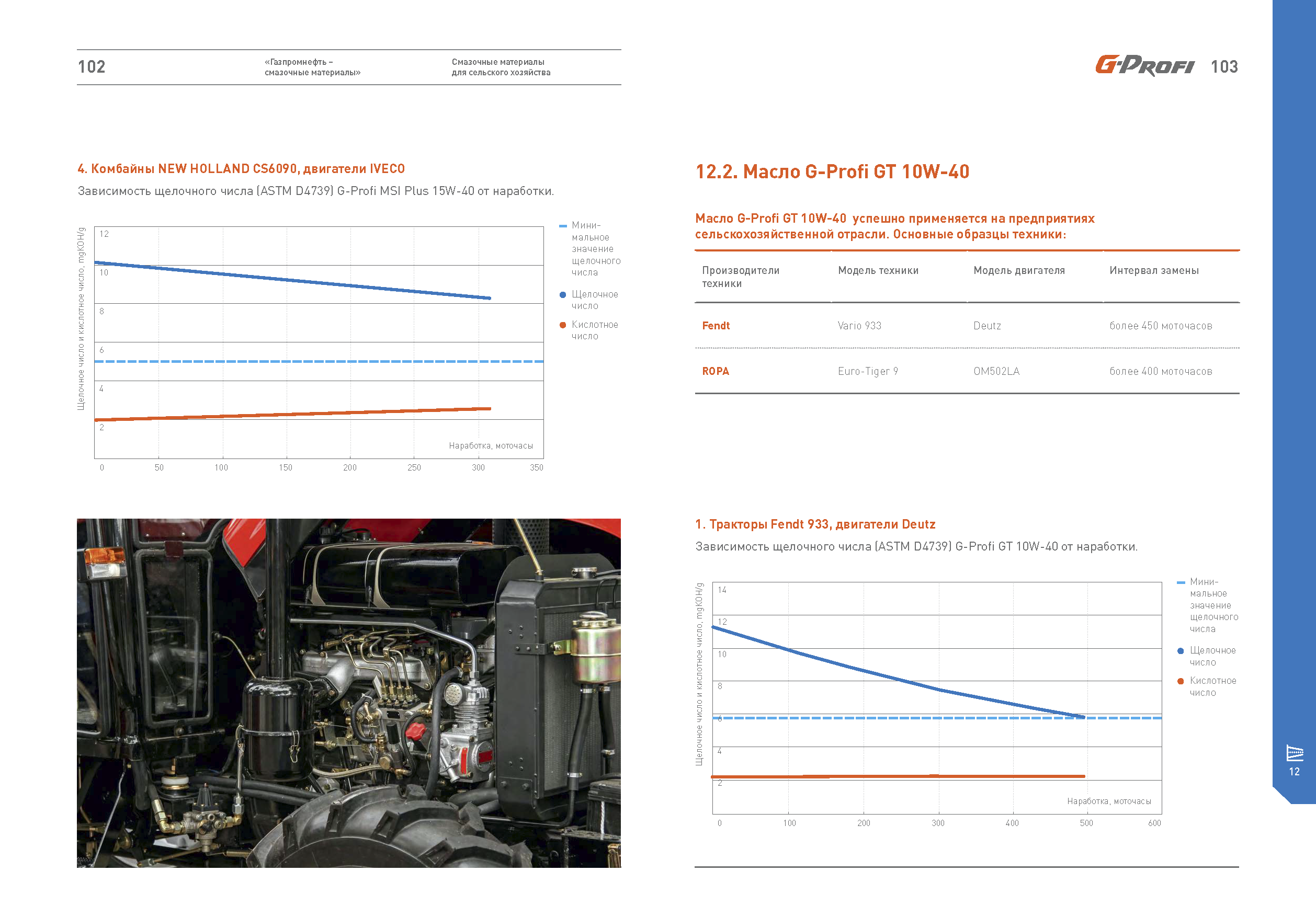Click the orange paragraph about сельскохозяйственной отрасли

(x=895, y=226)
